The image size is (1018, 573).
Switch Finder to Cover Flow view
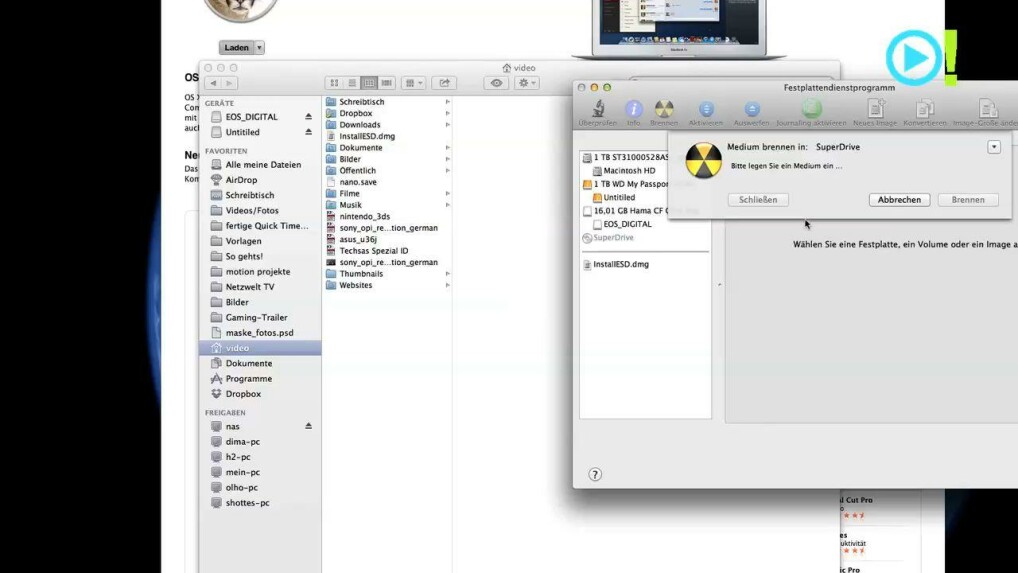click(387, 83)
